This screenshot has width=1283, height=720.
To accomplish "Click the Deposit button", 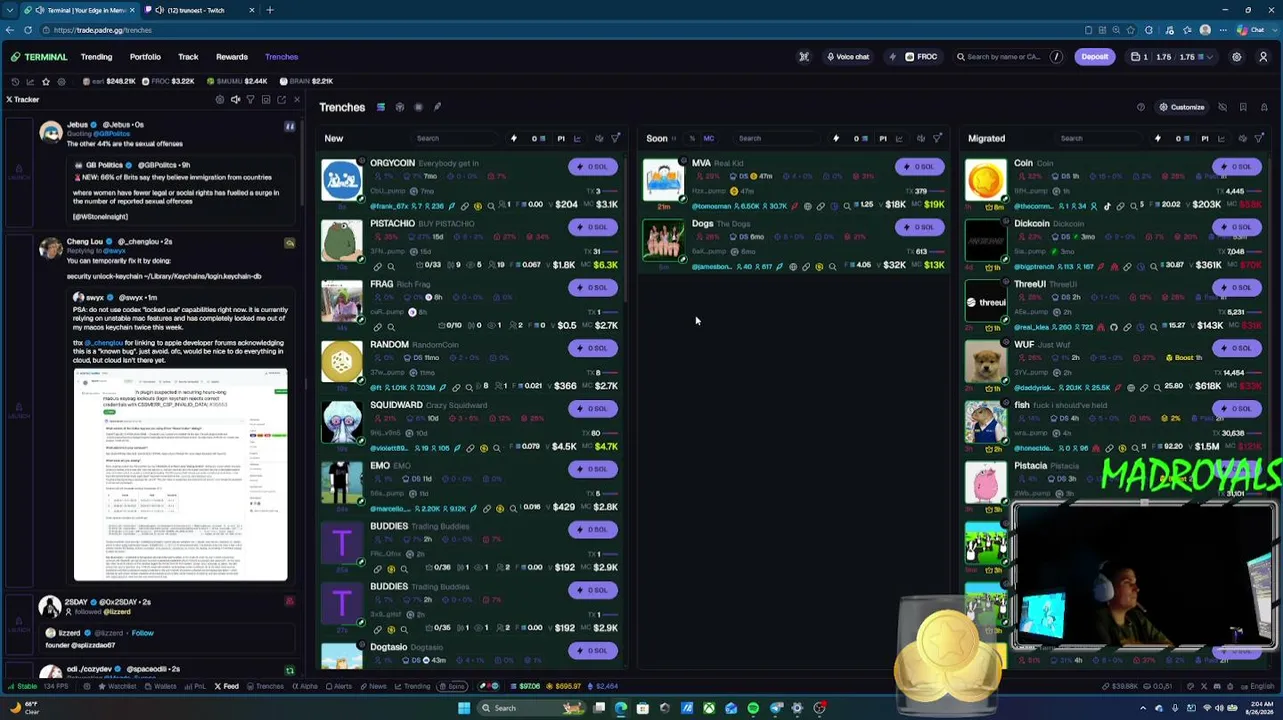I will tap(1094, 57).
